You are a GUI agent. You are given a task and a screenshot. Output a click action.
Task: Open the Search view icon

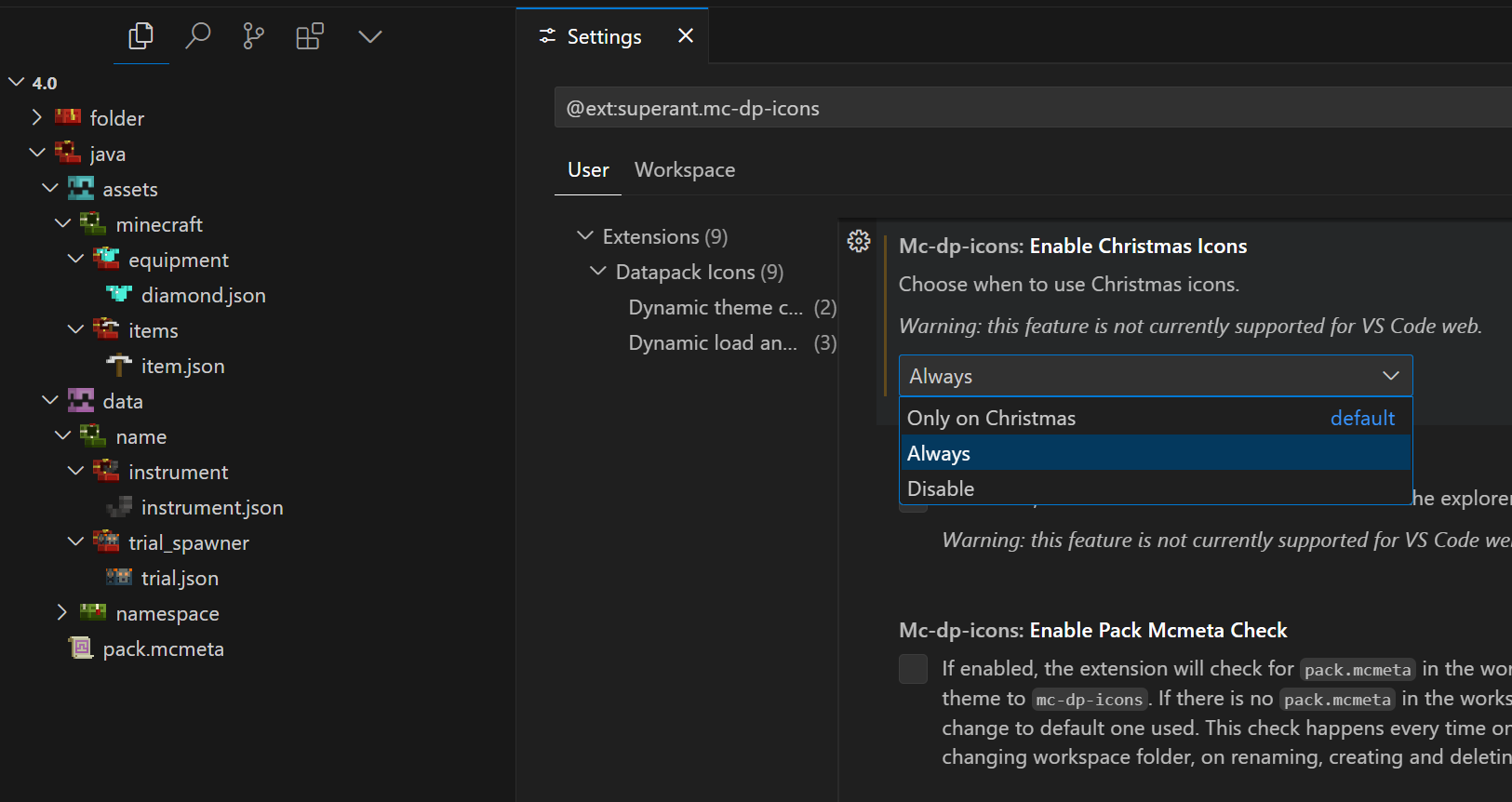(197, 37)
